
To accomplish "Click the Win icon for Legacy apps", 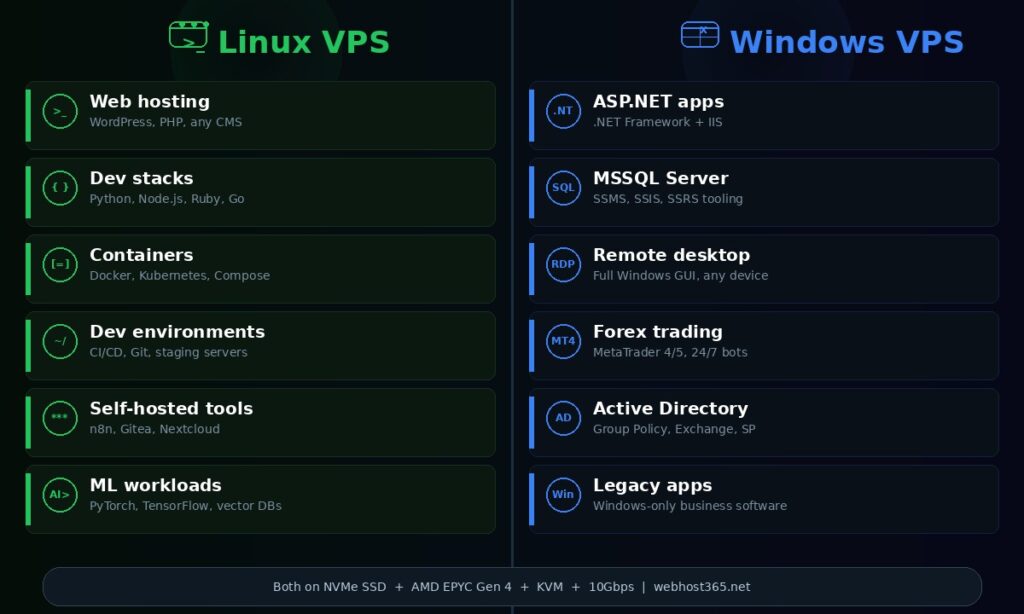I will point(563,494).
